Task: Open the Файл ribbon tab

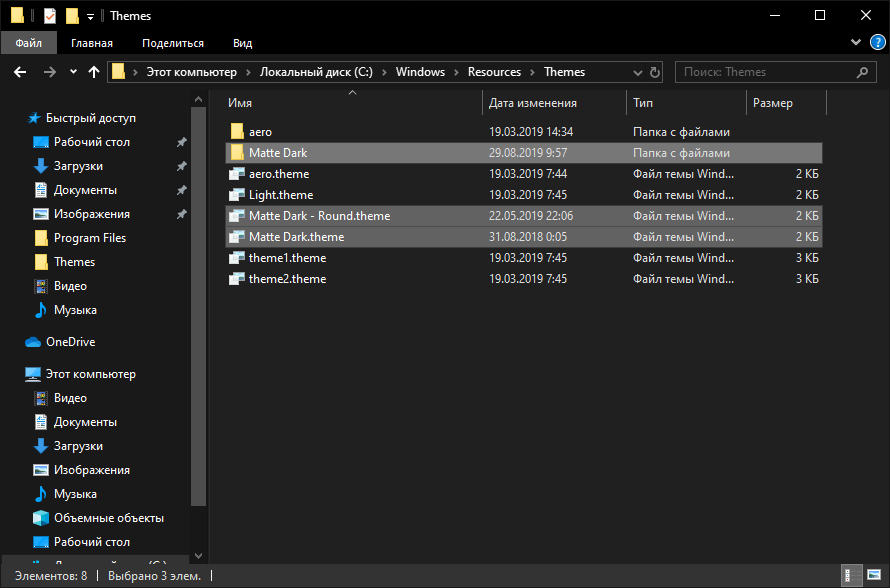Action: coord(28,43)
